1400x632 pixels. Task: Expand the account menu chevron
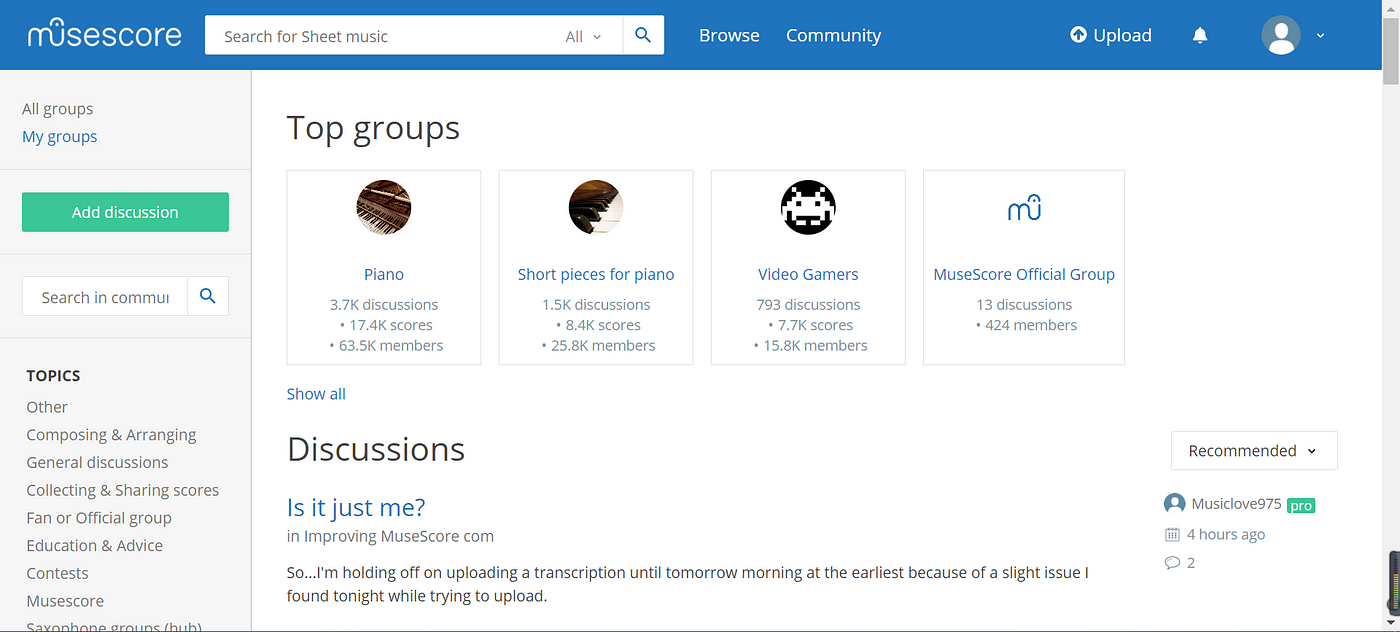(x=1320, y=36)
